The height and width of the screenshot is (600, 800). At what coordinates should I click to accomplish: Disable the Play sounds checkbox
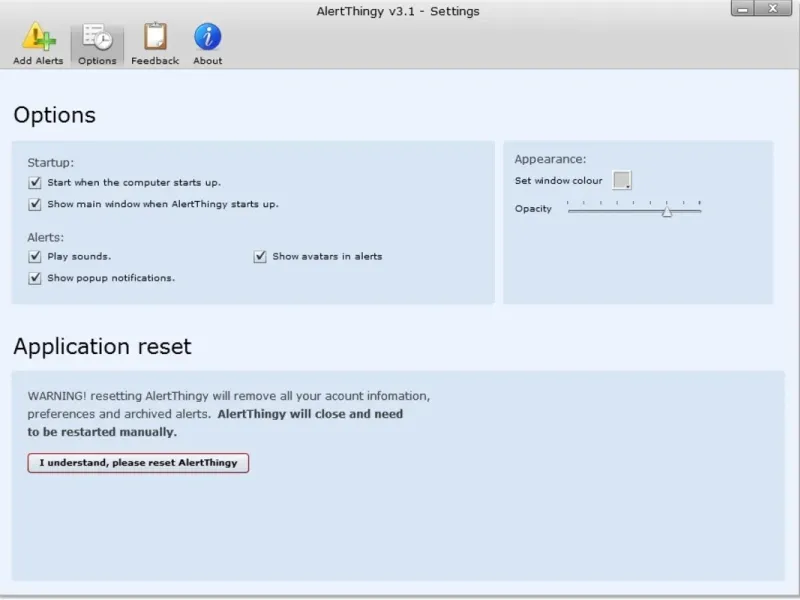coord(35,256)
